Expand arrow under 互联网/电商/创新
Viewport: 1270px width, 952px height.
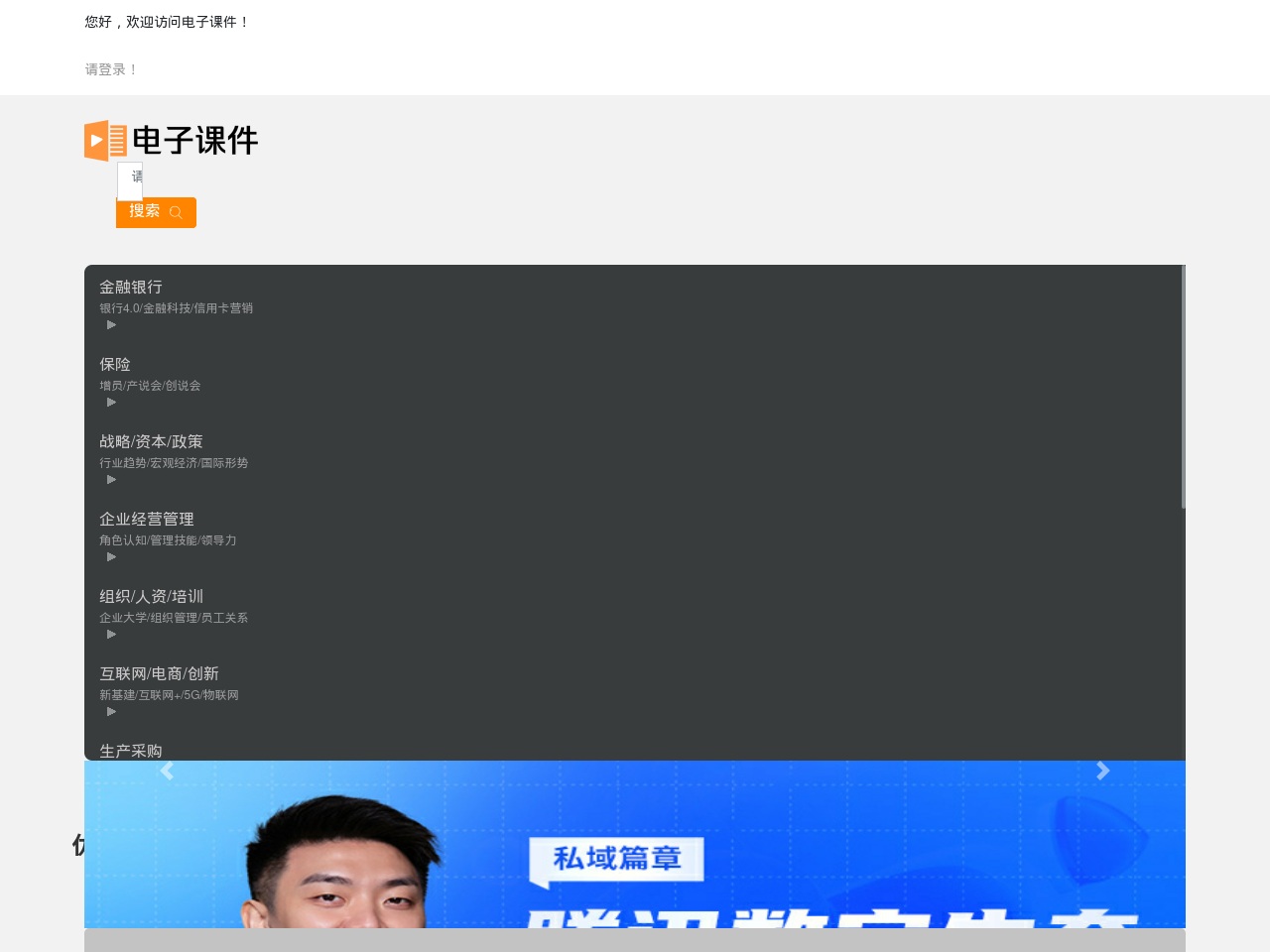coord(112,711)
